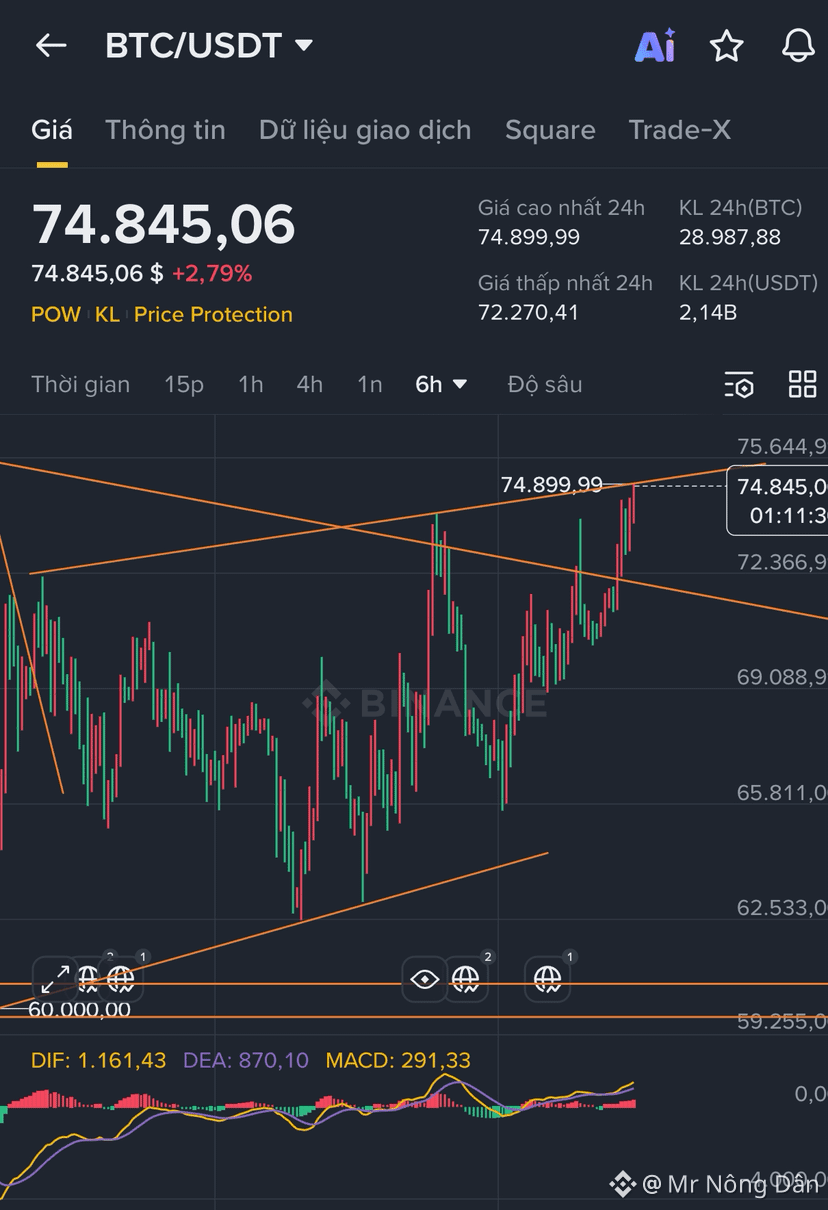Expand the BTC/USDT pair dropdown

point(304,45)
